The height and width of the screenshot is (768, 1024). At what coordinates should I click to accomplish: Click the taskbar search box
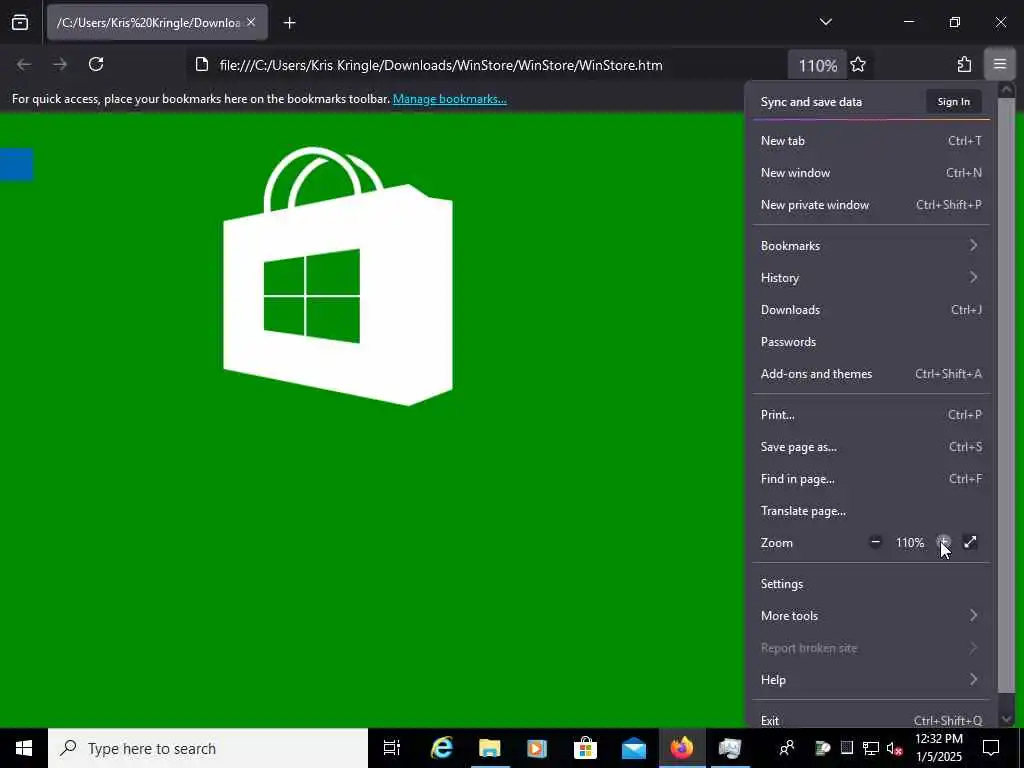point(208,748)
